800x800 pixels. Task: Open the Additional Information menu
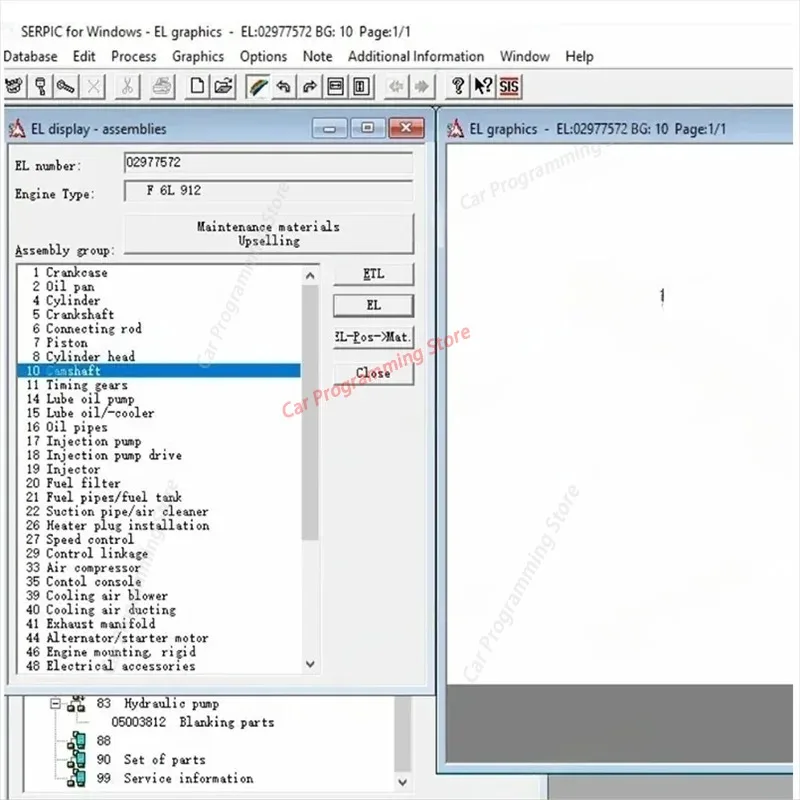pyautogui.click(x=416, y=56)
